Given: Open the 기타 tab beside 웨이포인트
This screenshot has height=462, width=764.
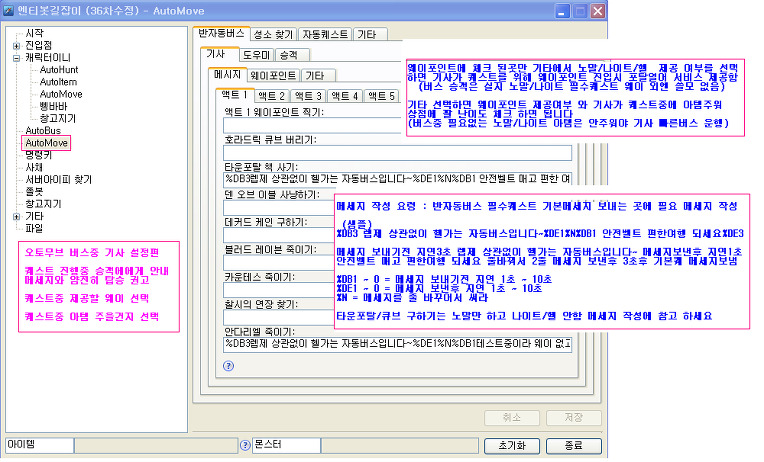Looking at the screenshot, I should [318, 76].
